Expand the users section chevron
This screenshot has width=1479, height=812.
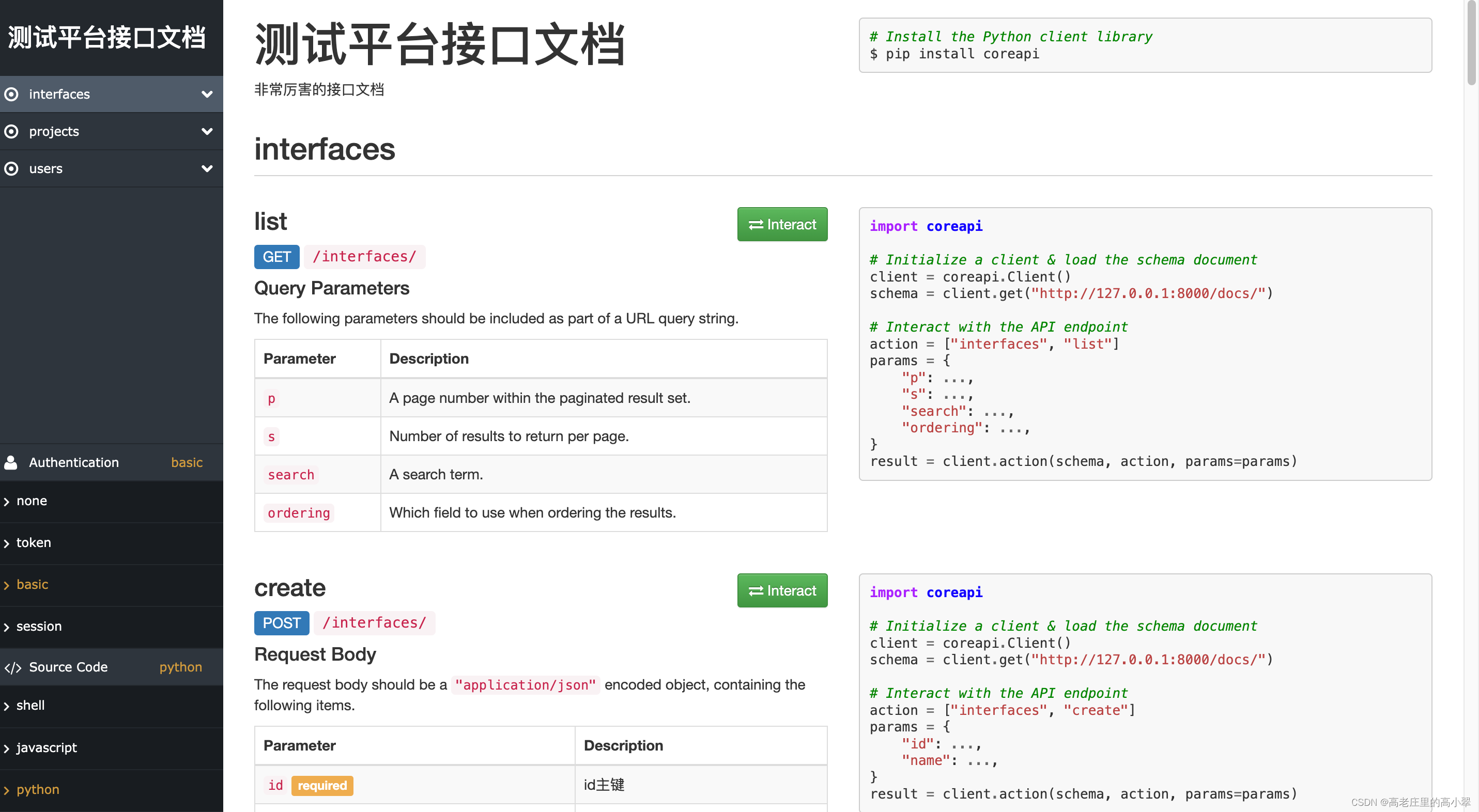207,169
